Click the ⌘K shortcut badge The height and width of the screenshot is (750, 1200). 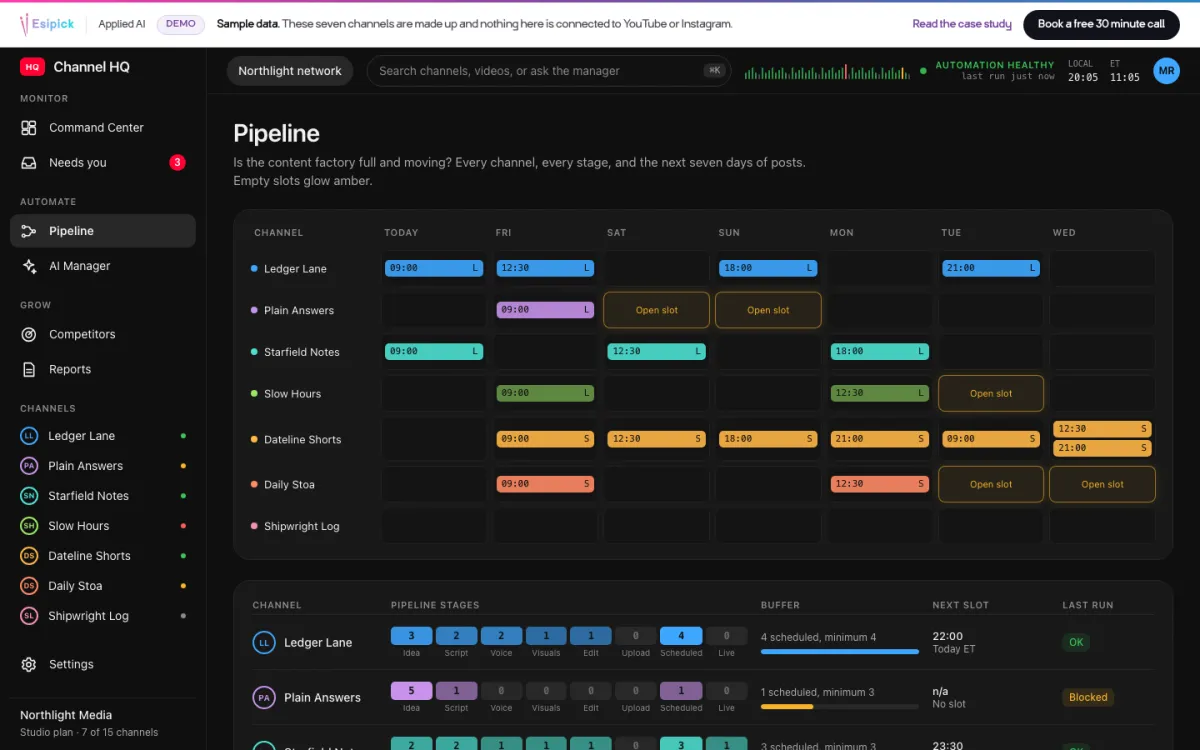click(x=714, y=71)
